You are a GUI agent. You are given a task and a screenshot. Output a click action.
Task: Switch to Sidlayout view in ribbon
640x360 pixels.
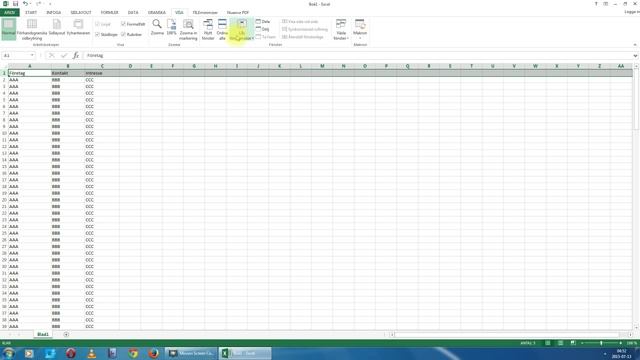pyautogui.click(x=57, y=27)
